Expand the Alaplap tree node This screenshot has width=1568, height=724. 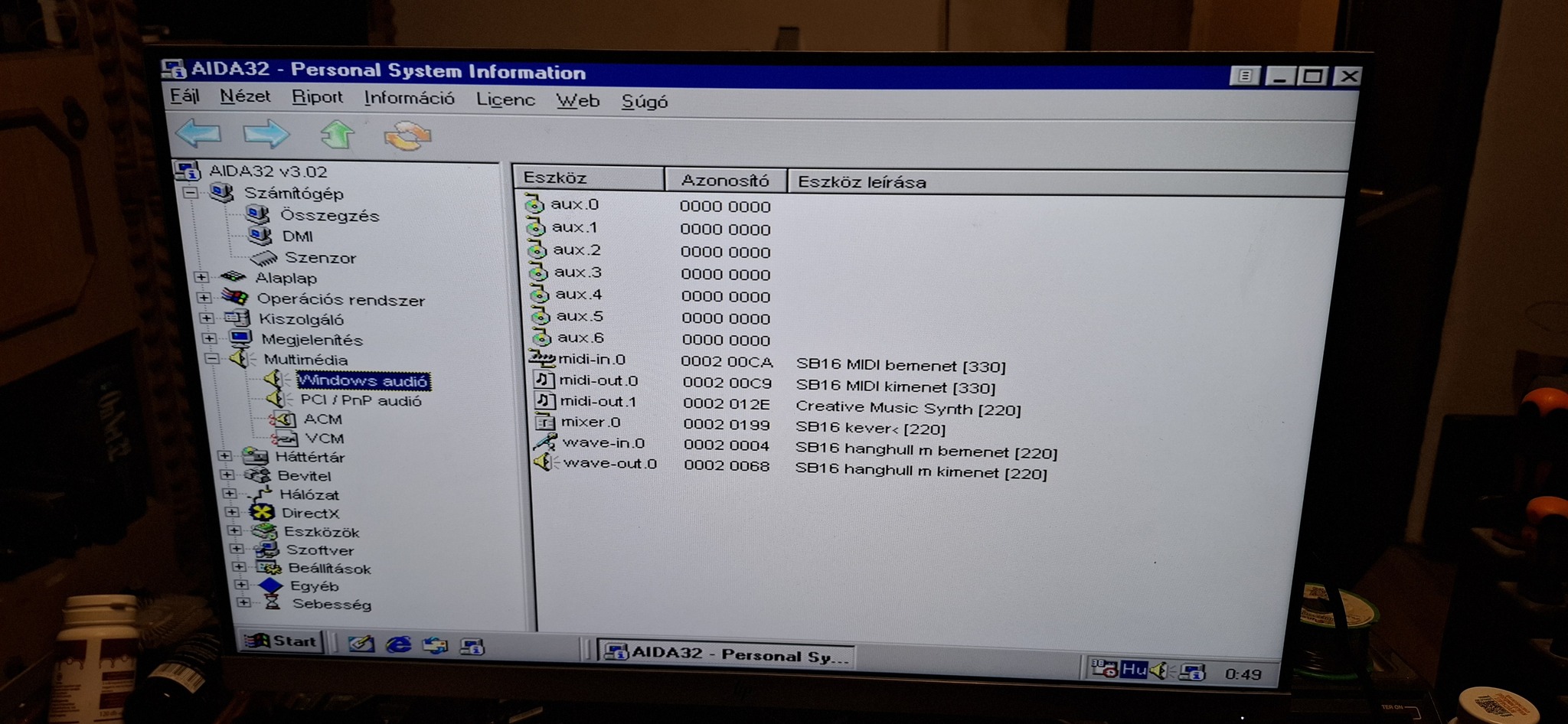[201, 277]
